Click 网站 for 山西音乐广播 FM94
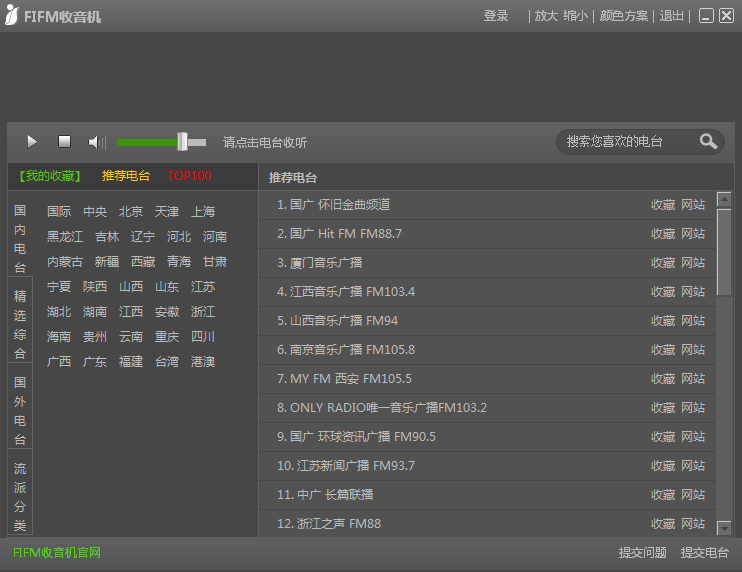The width and height of the screenshot is (742, 572). pyautogui.click(x=693, y=321)
